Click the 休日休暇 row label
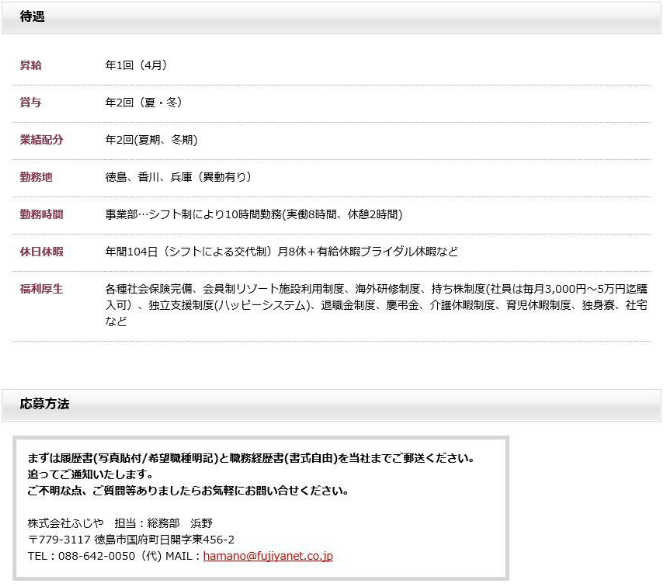 [41, 251]
